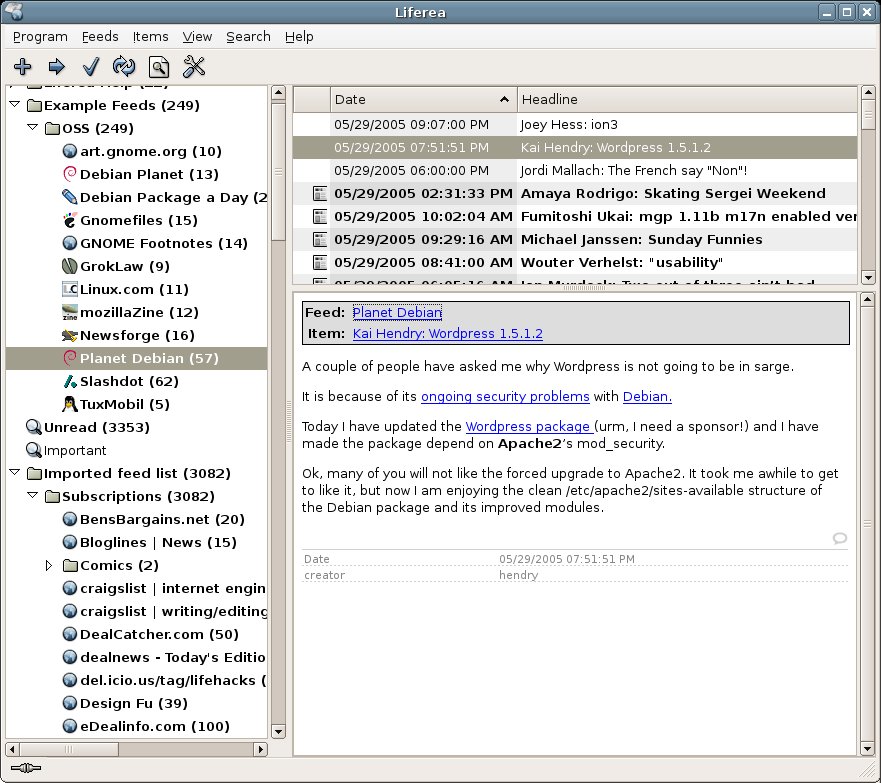The image size is (881, 783).
Task: Click the Debian Planet swirl icon
Action: [x=70, y=174]
